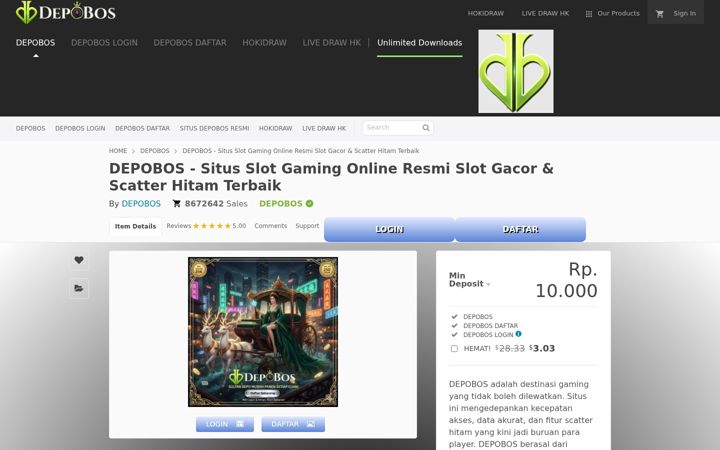Open LIVE DRAW HK in gray sub-navigation

(x=324, y=128)
